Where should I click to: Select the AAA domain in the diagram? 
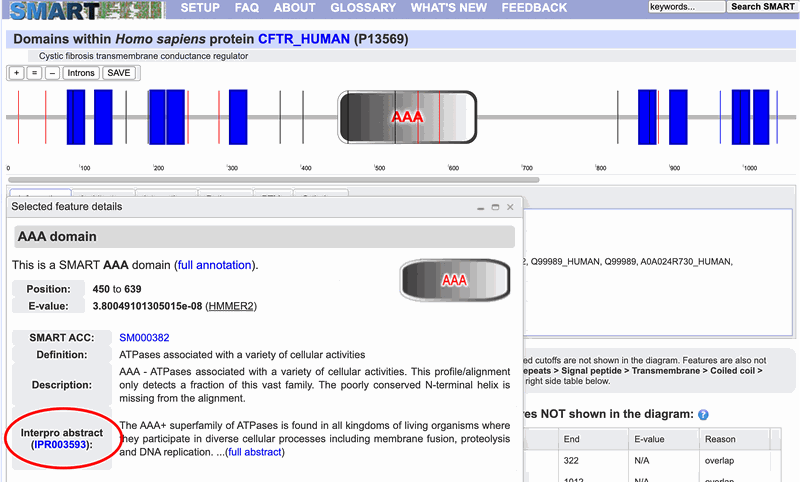[x=407, y=117]
